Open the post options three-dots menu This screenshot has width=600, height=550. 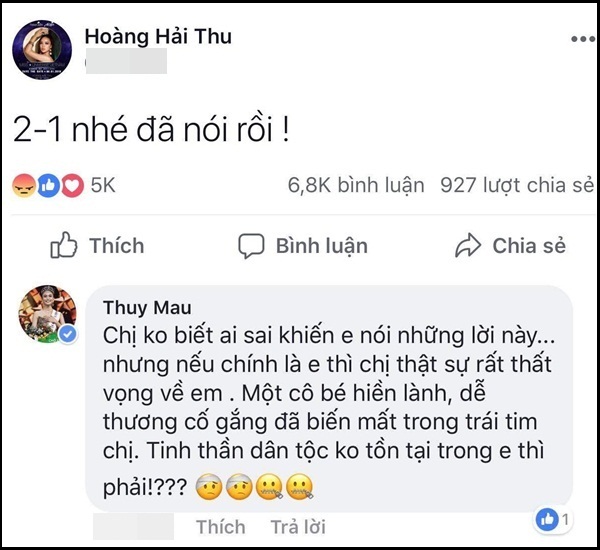(x=582, y=39)
